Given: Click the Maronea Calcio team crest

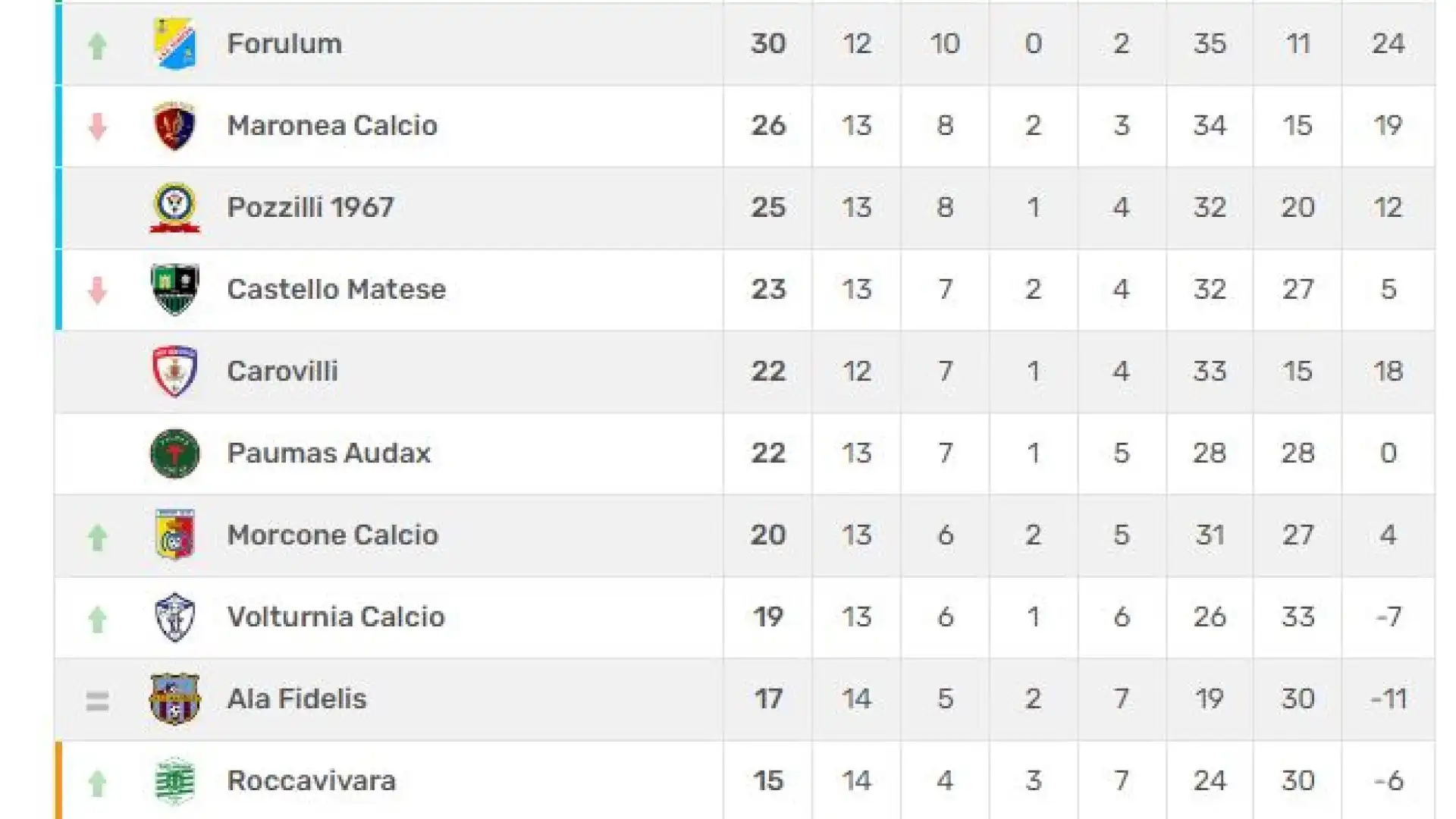Looking at the screenshot, I should 175,125.
